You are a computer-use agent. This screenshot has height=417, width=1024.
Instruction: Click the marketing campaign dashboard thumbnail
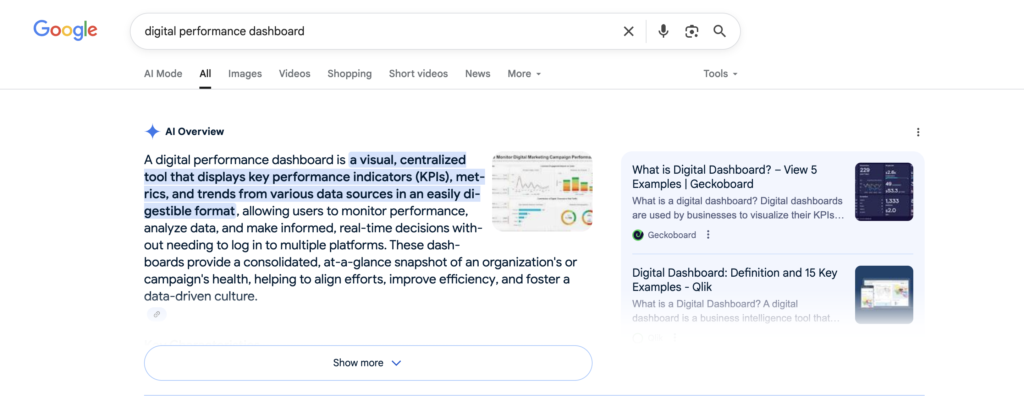pyautogui.click(x=541, y=191)
